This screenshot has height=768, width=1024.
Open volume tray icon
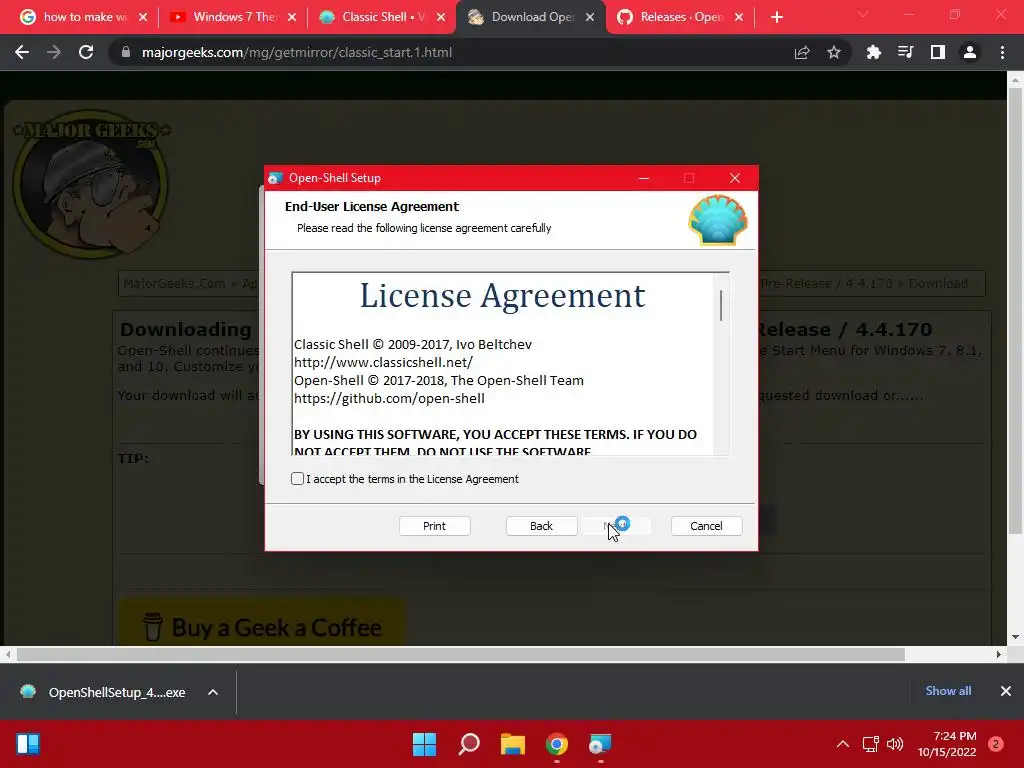pos(895,744)
